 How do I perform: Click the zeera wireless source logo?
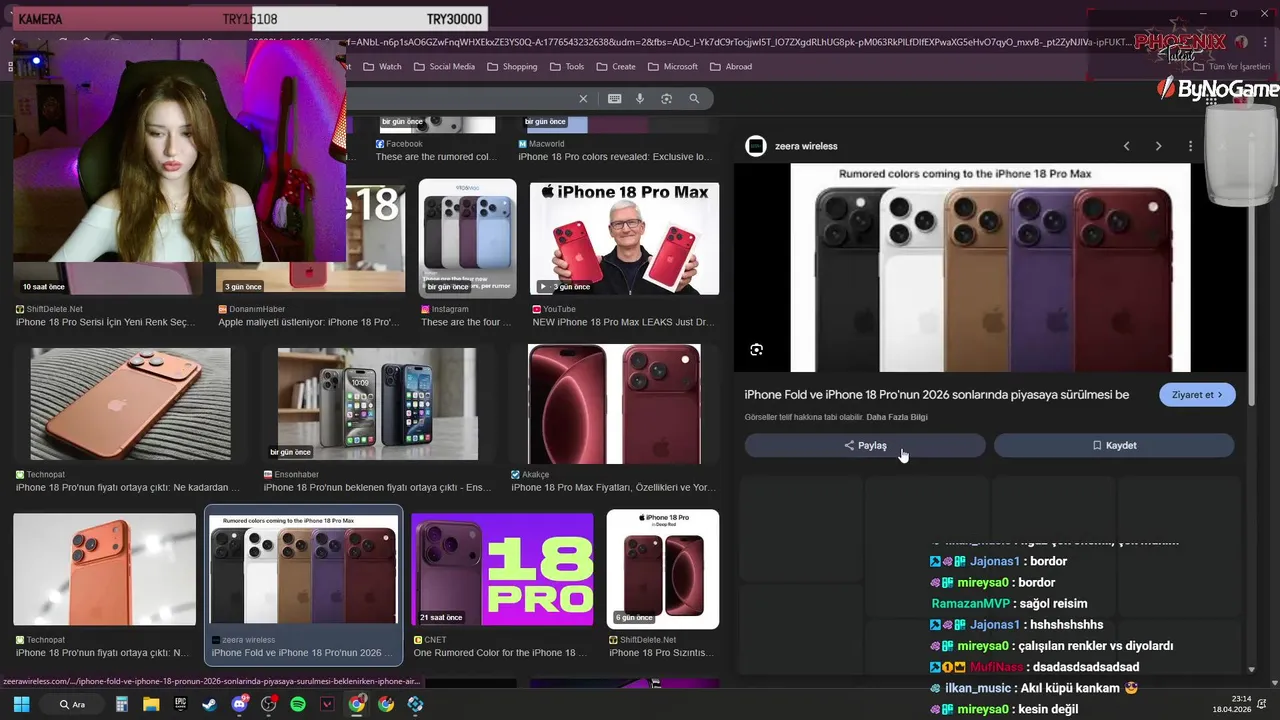click(756, 146)
